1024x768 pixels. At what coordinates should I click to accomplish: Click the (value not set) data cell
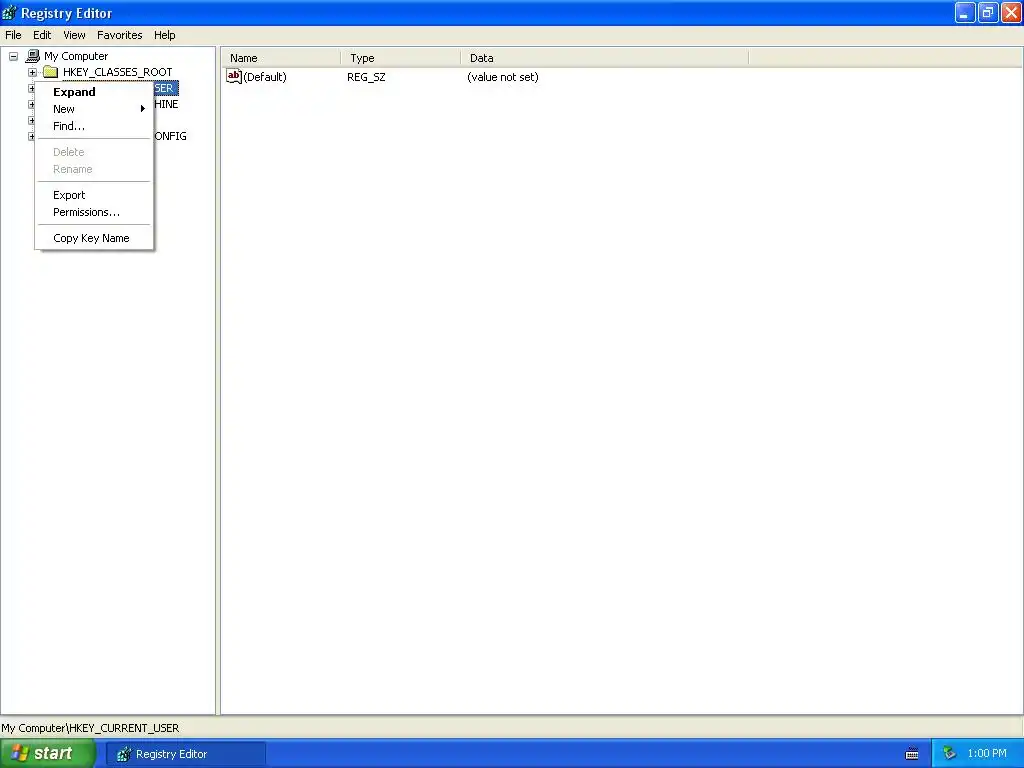coord(503,77)
